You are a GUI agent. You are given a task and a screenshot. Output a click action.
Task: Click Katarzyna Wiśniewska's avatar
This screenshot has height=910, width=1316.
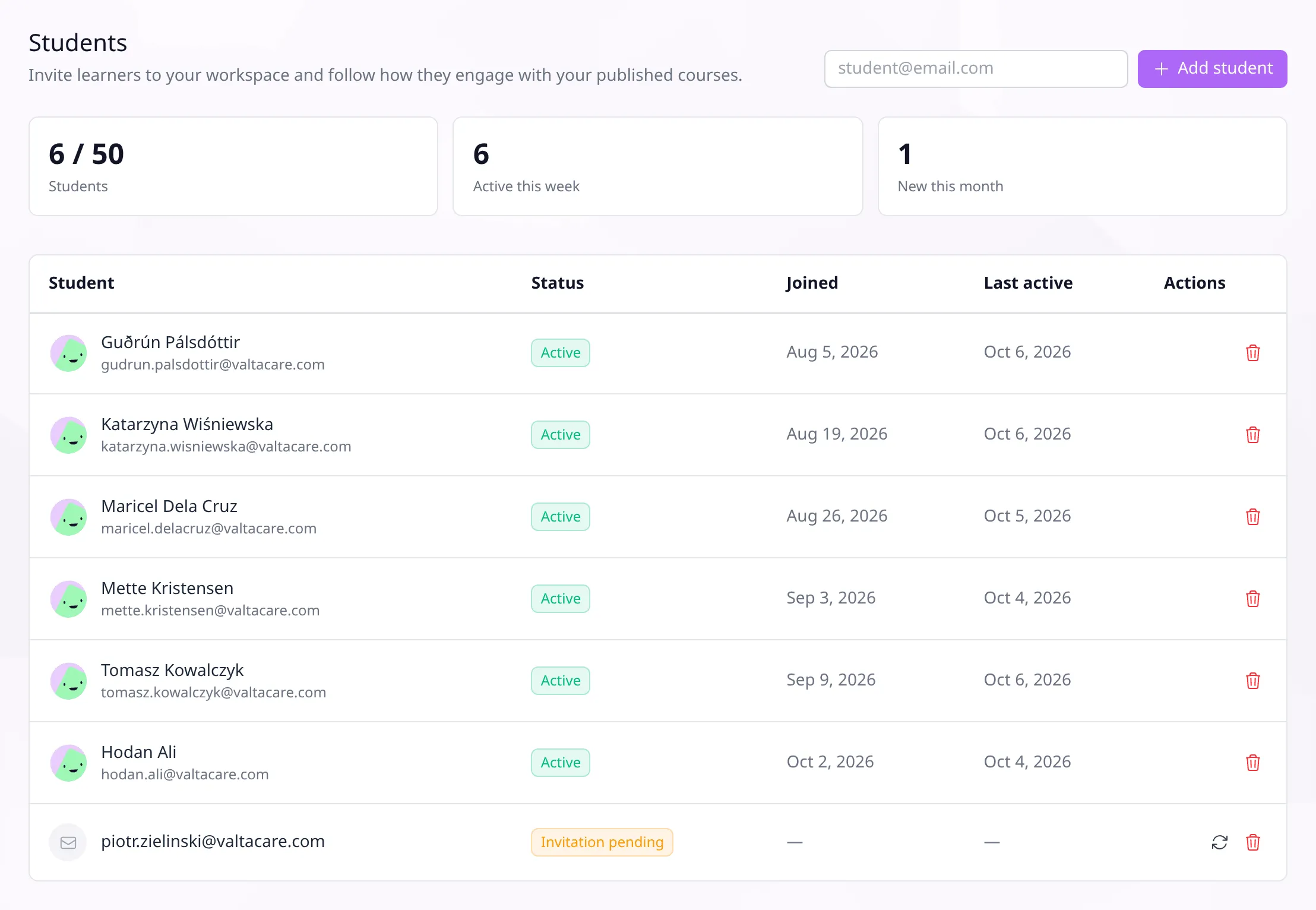pyautogui.click(x=68, y=435)
